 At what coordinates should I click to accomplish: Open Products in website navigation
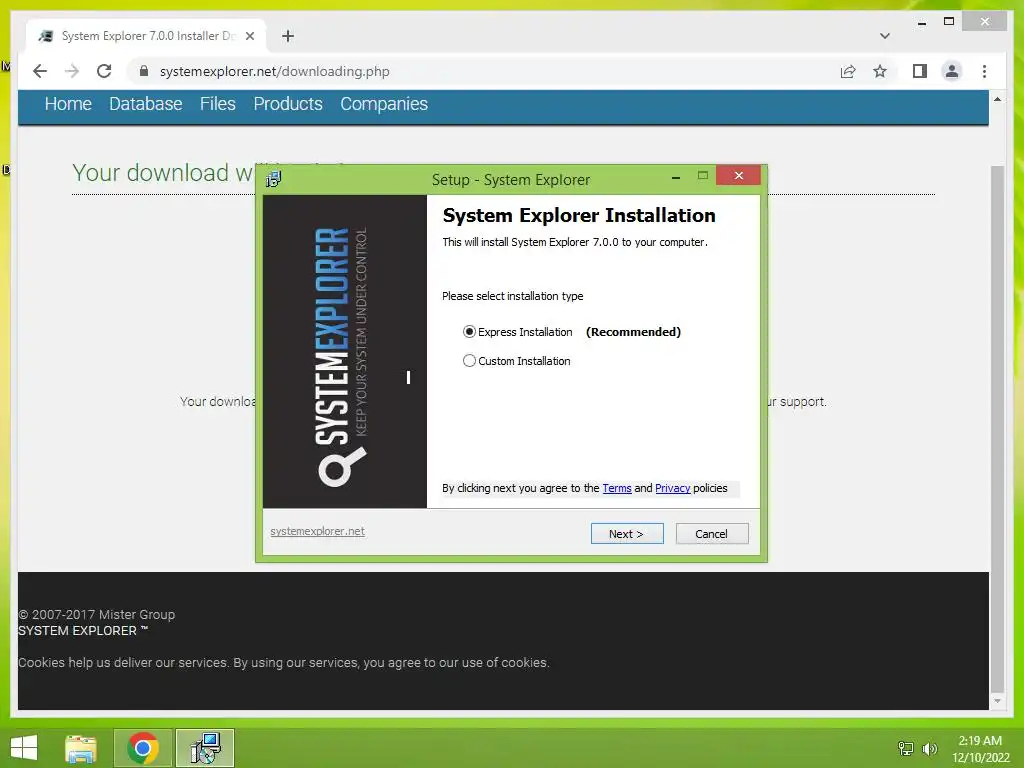(288, 104)
